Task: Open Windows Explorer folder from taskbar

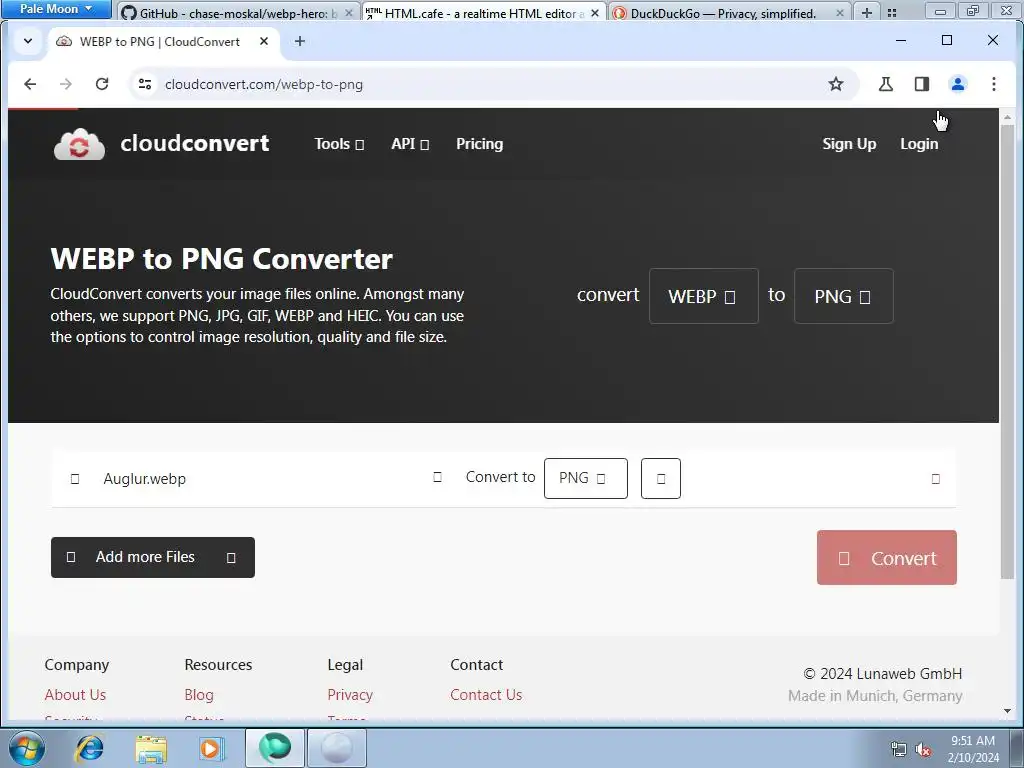Action: tap(151, 748)
